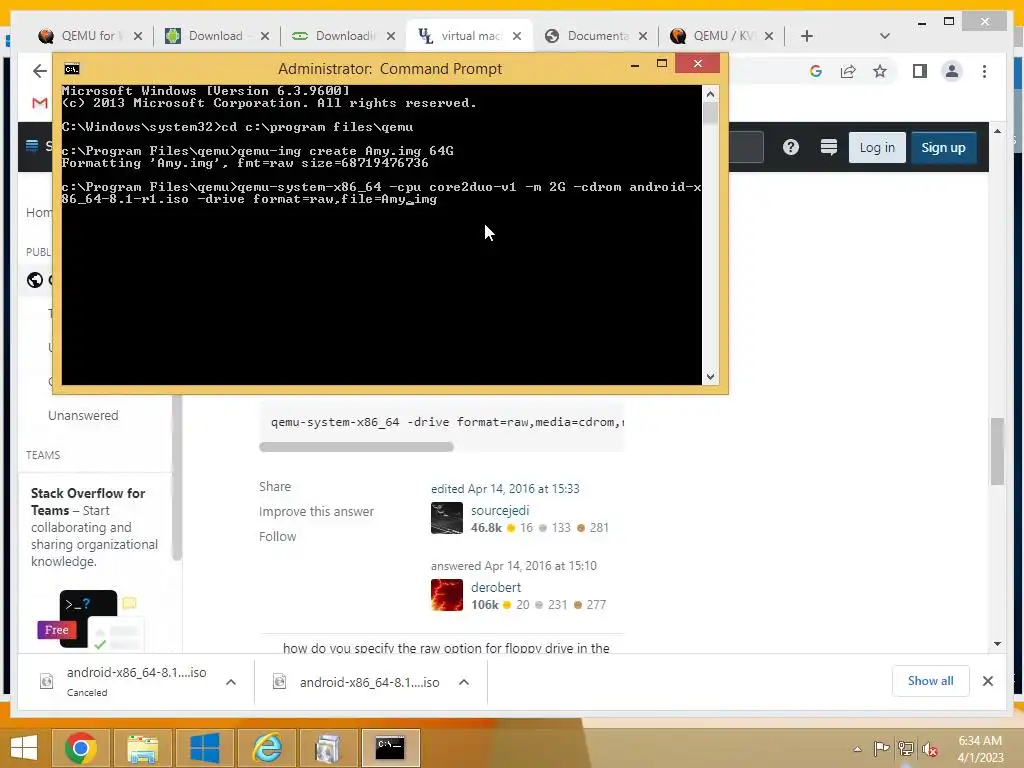Open Chrome from the taskbar
This screenshot has height=768, width=1024.
click(x=80, y=748)
